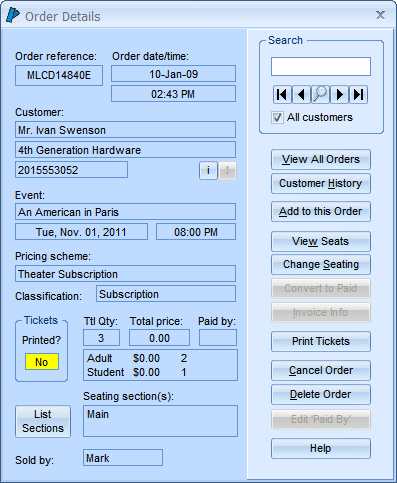Go to previous order record arrow
The image size is (397, 483).
301,95
